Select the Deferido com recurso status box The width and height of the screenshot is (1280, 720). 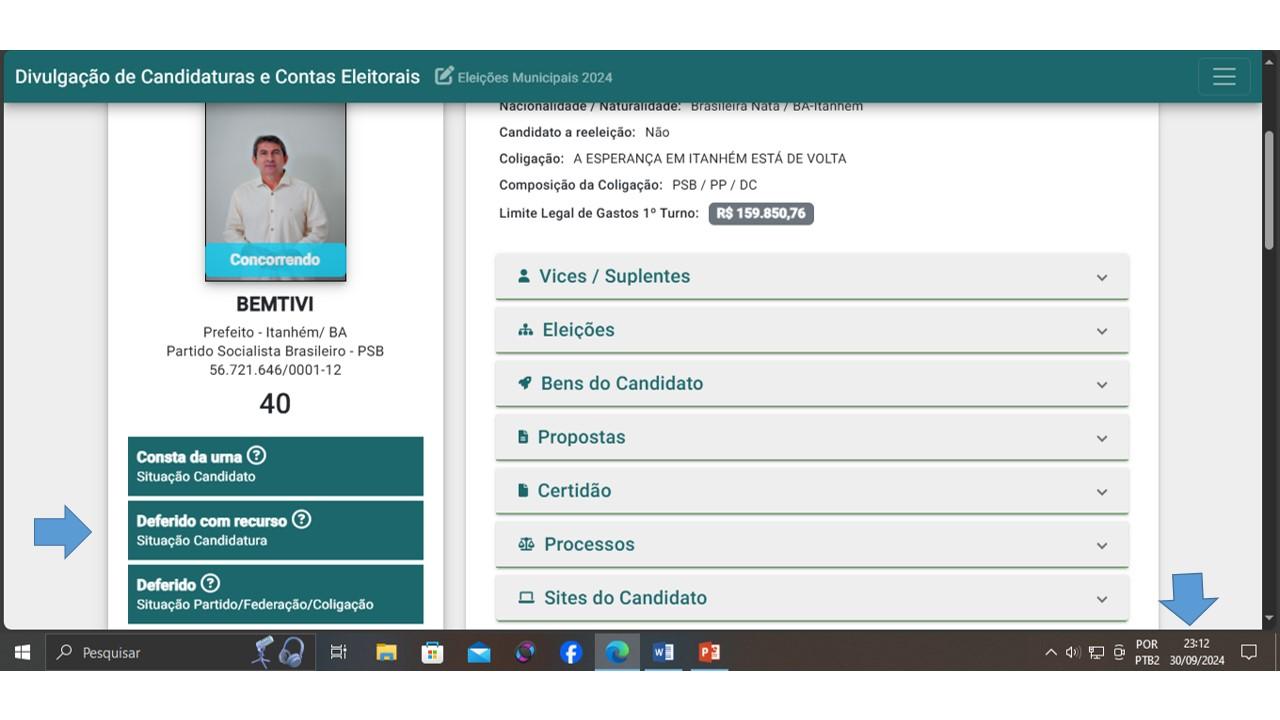(275, 530)
